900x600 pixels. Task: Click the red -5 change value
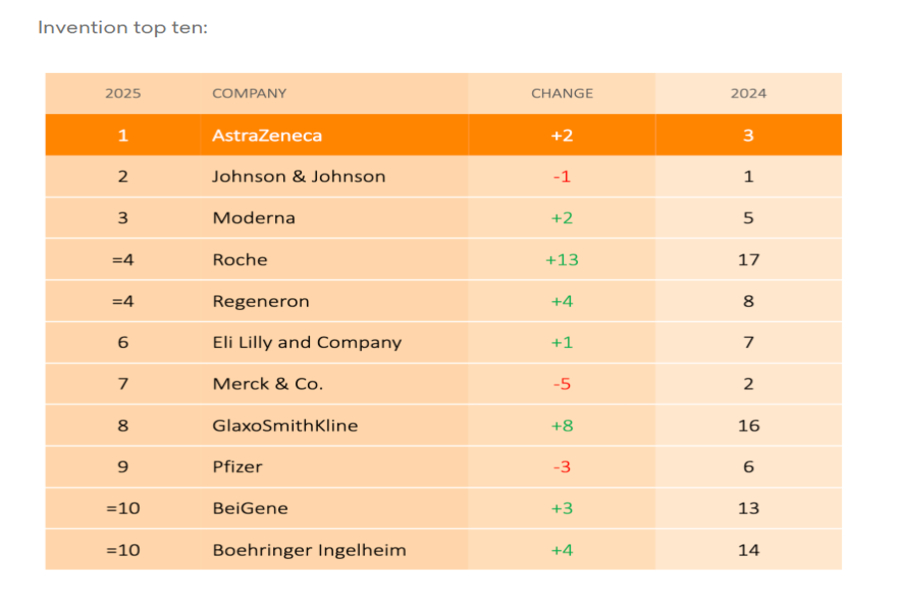coord(562,384)
